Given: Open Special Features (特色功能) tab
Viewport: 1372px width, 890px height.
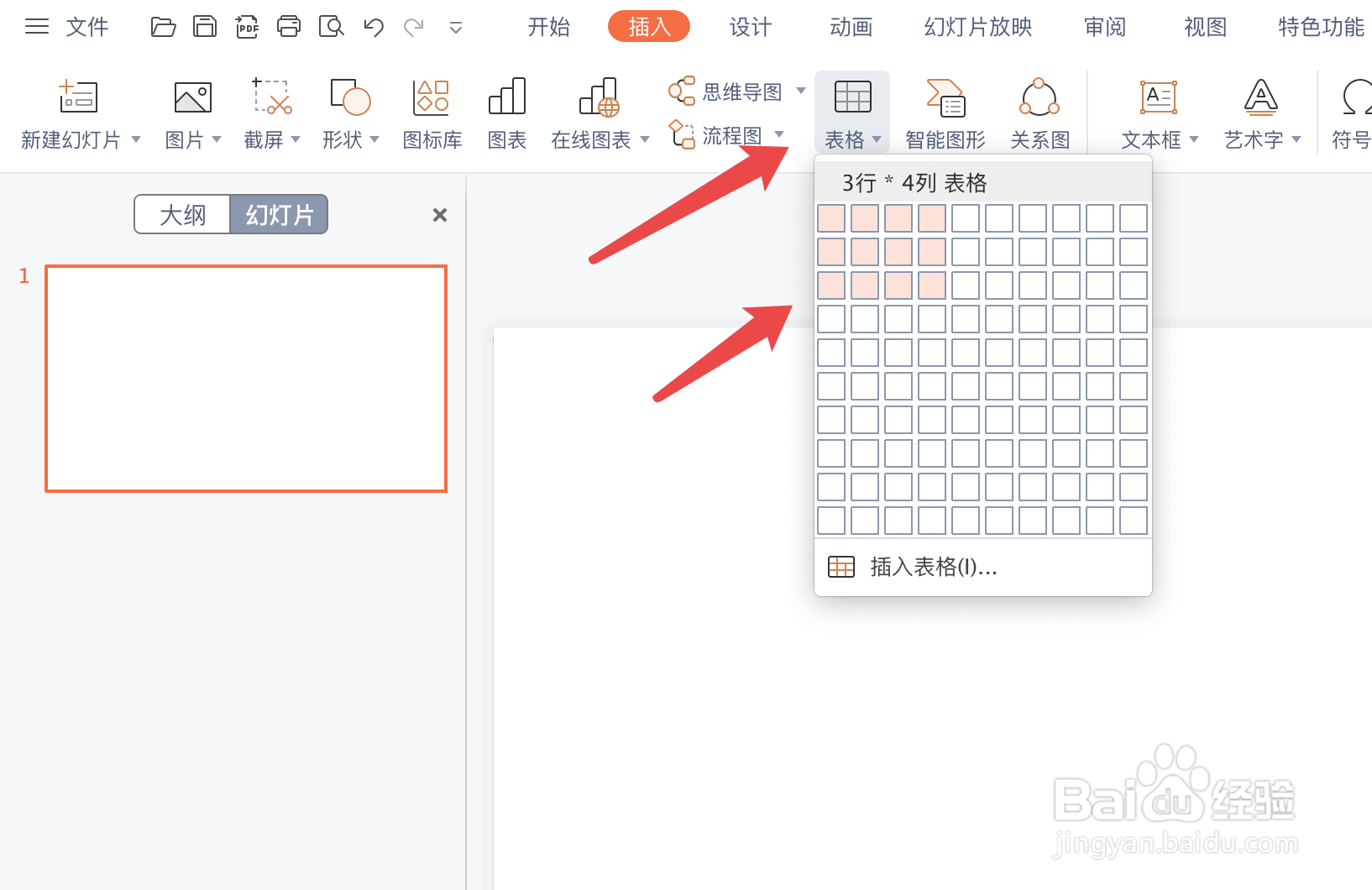Looking at the screenshot, I should click(x=1322, y=27).
